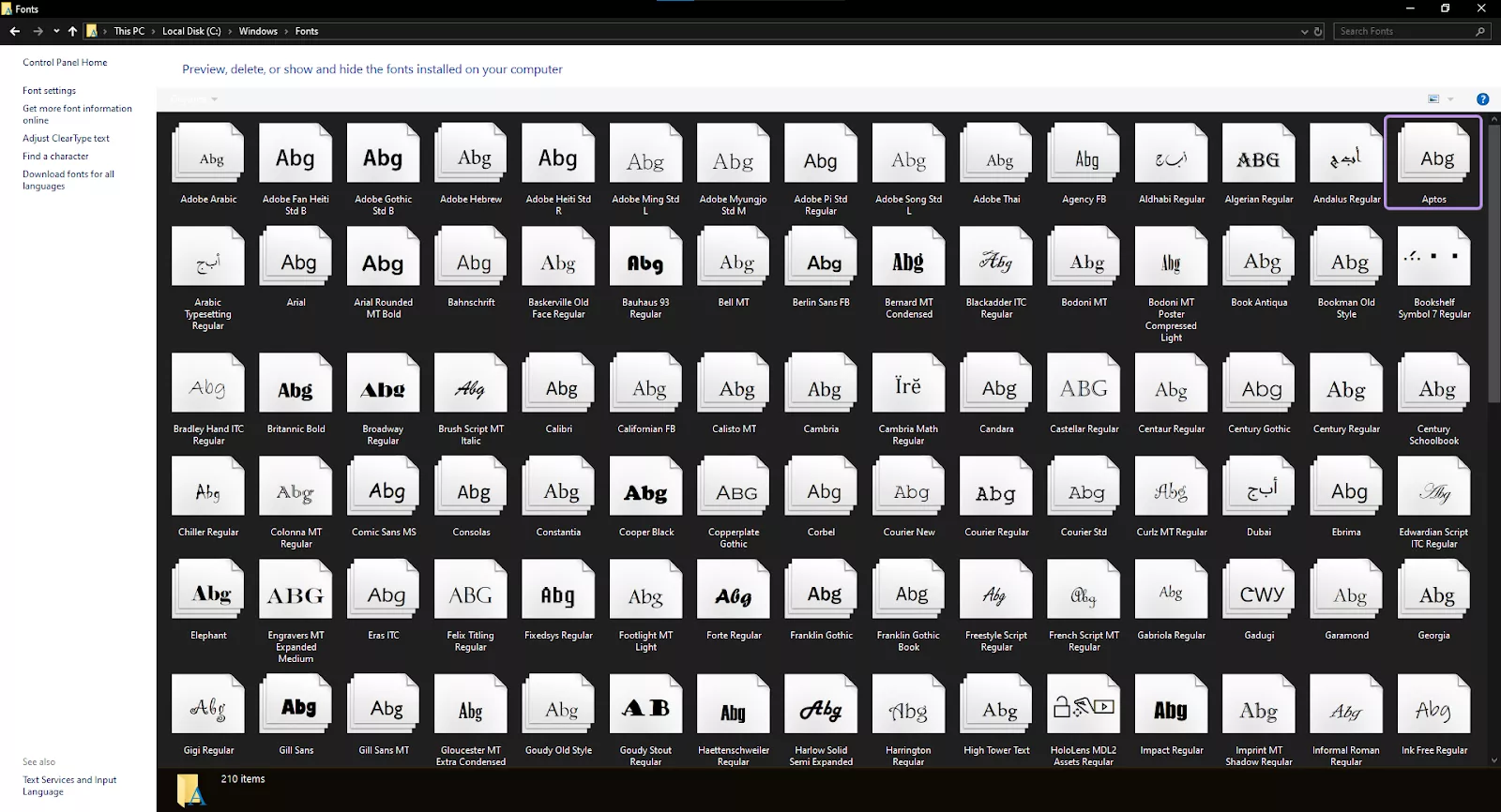The width and height of the screenshot is (1501, 812).
Task: Navigate to Windows breadcrumb
Action: tap(258, 31)
